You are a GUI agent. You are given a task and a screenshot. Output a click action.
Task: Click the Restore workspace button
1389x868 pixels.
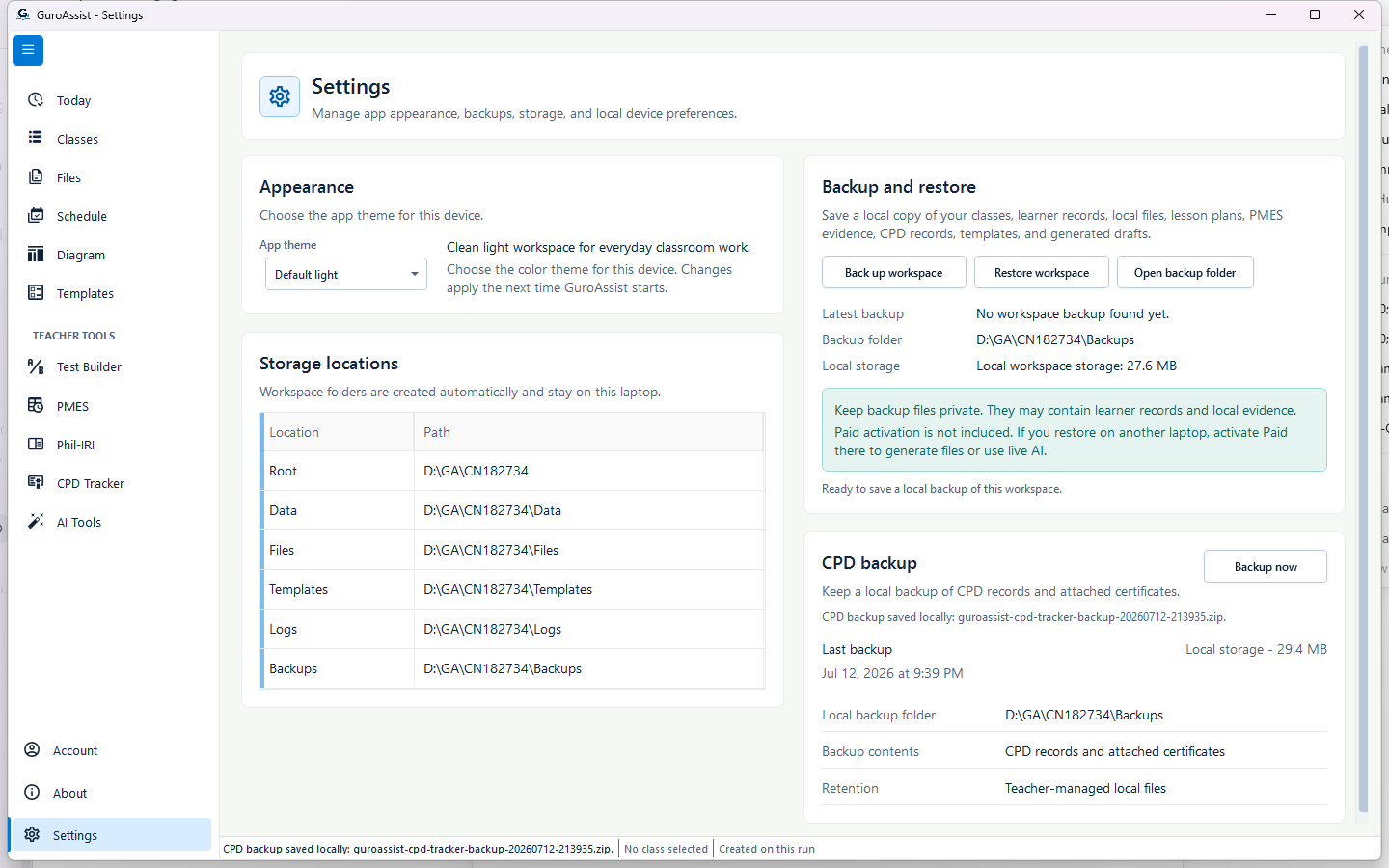1042,272
